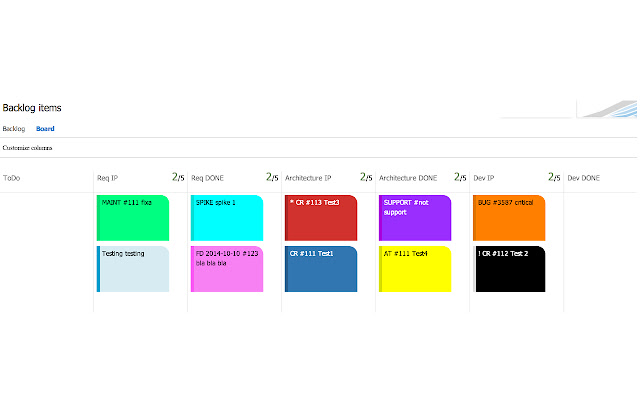Open the blue CR #111 Test1 card
This screenshot has width=640, height=400.
321,269
